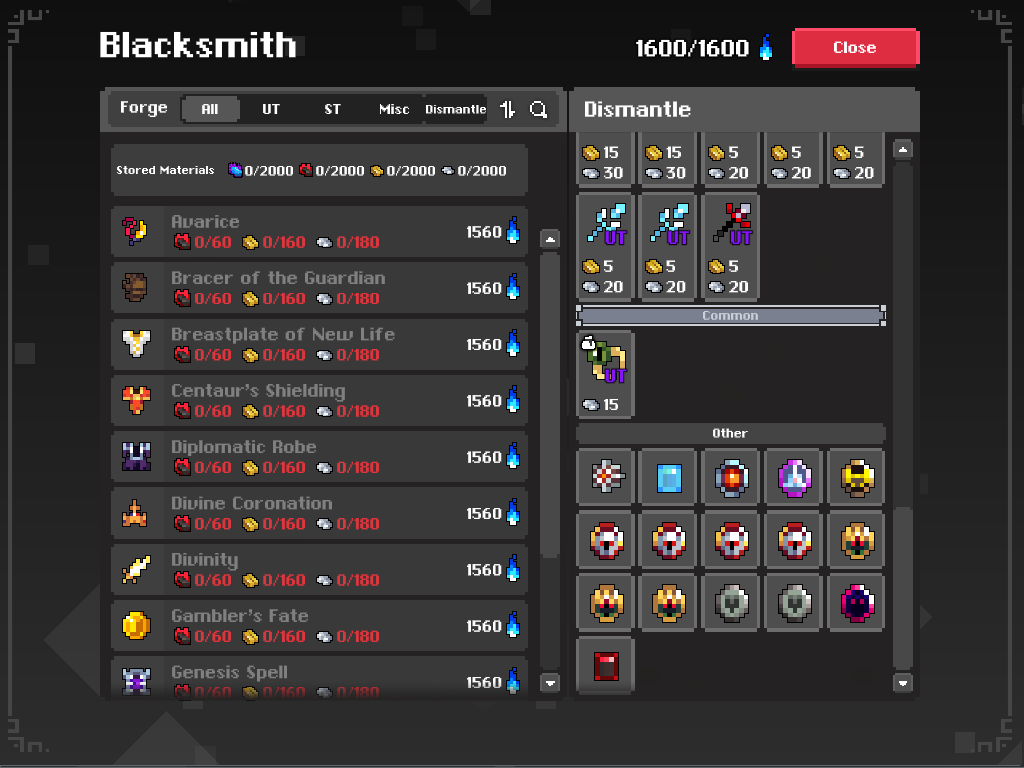Image resolution: width=1024 pixels, height=768 pixels.
Task: Select the Avarice ring icon
Action: pyautogui.click(x=136, y=231)
